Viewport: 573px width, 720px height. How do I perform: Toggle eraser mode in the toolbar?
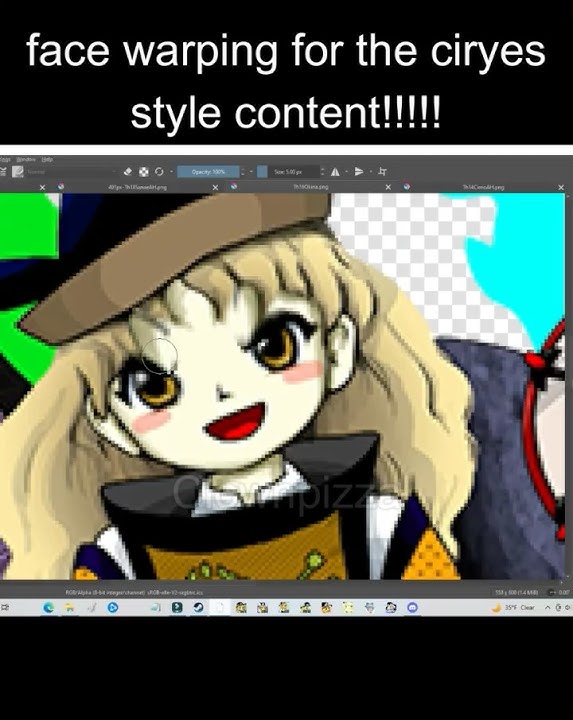128,171
